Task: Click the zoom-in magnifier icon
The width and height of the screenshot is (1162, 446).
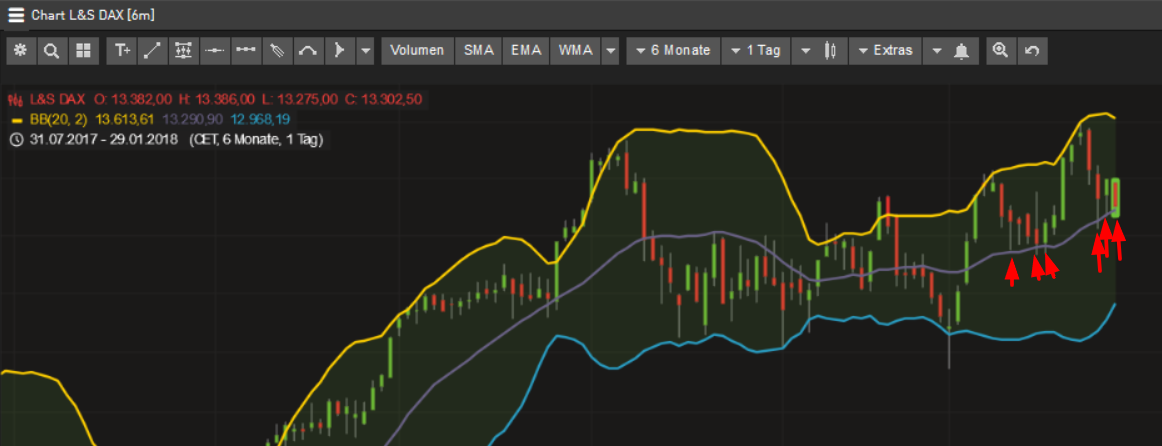Action: click(998, 51)
